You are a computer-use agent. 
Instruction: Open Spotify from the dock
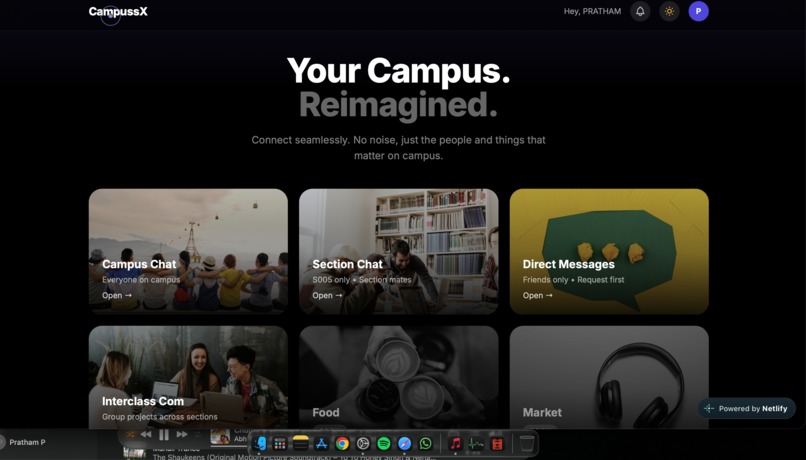383,444
